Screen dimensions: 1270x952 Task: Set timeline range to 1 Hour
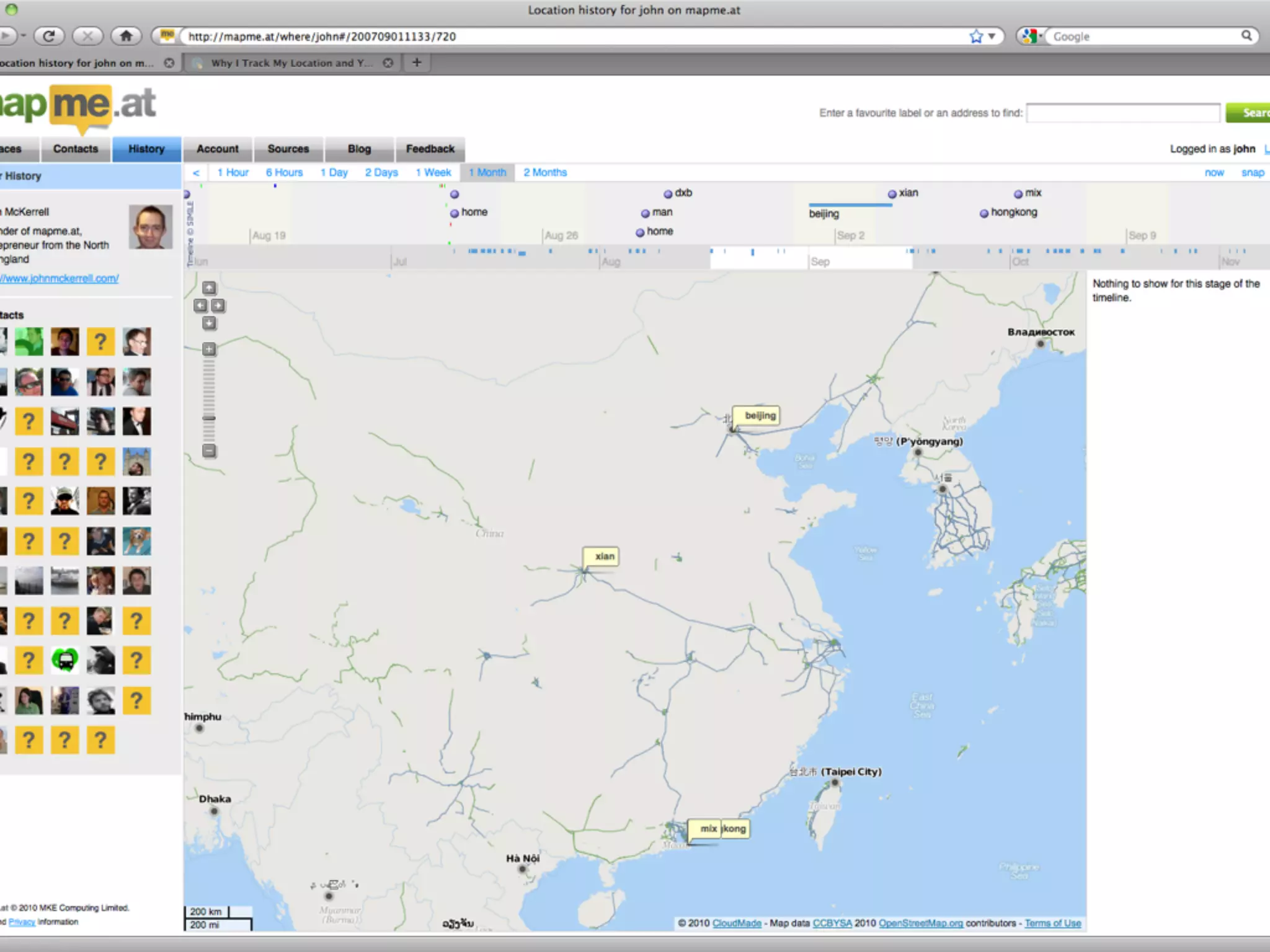tap(233, 172)
